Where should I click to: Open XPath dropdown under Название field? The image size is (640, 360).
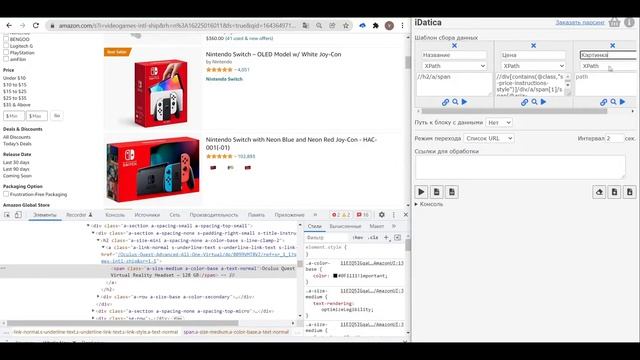click(454, 66)
